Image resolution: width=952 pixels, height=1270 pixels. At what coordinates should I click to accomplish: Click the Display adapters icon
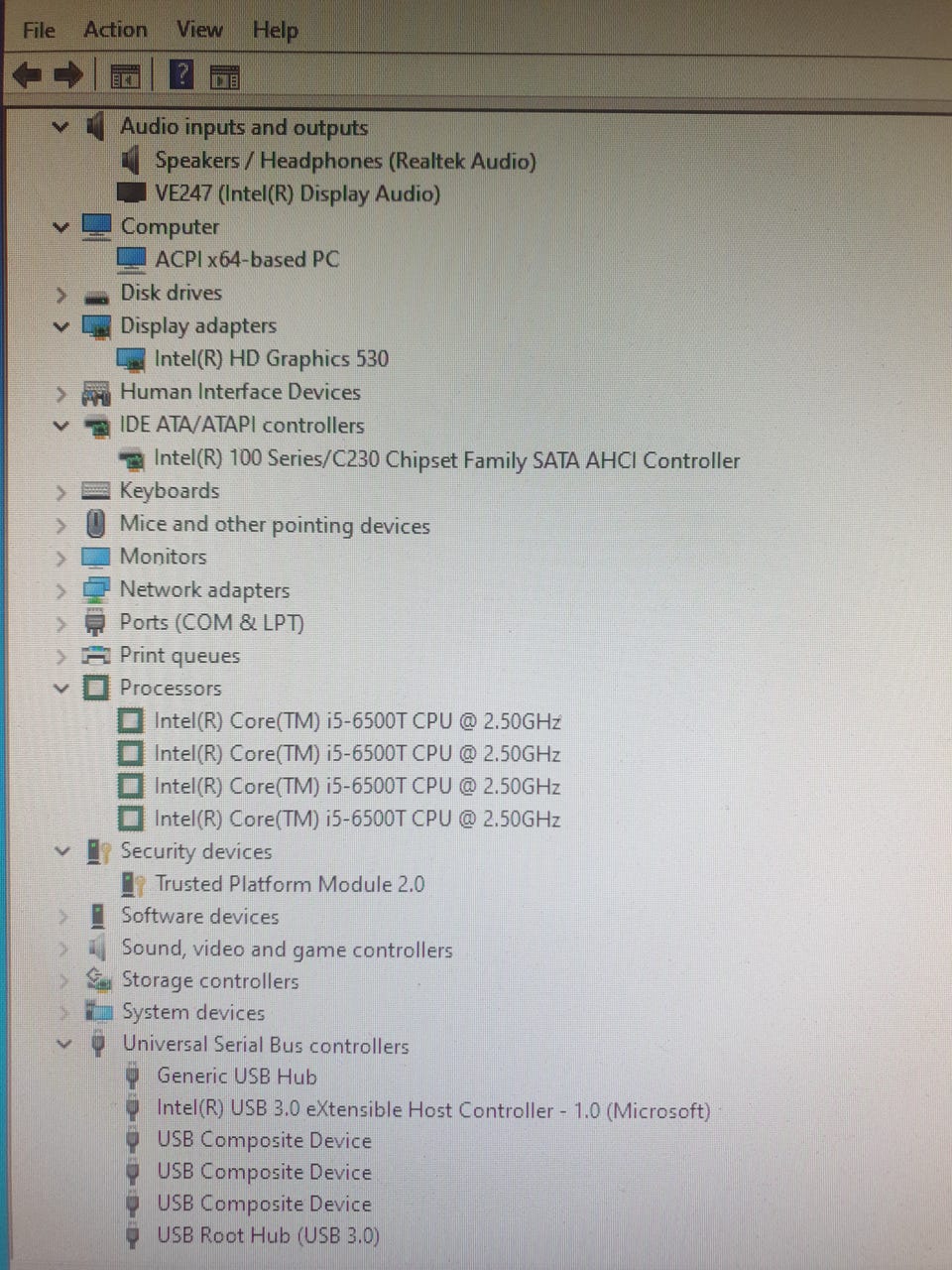pos(96,326)
